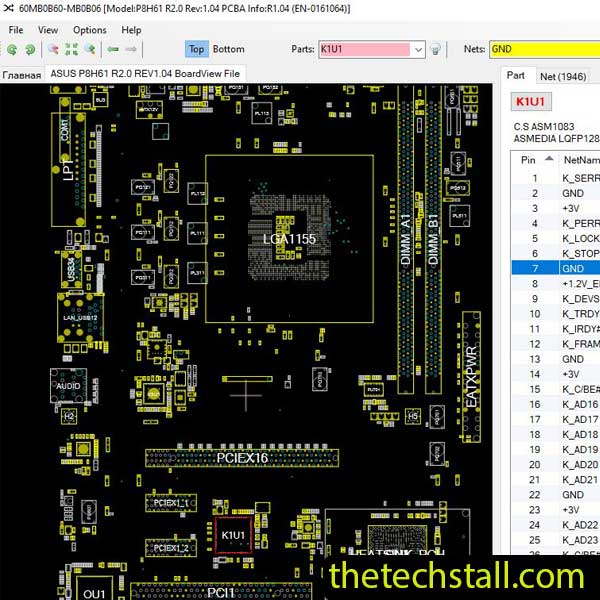Click the app icon in the title bar
The image size is (600, 600).
8,8
